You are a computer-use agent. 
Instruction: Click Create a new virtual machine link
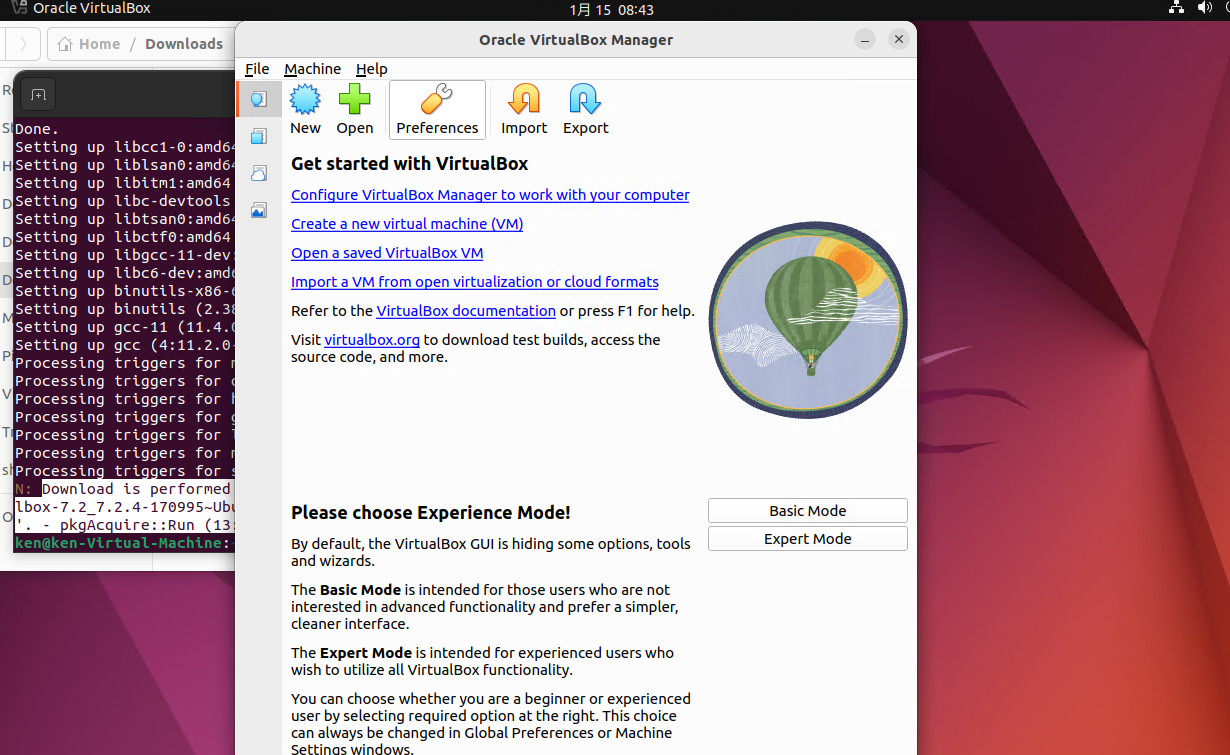point(406,224)
